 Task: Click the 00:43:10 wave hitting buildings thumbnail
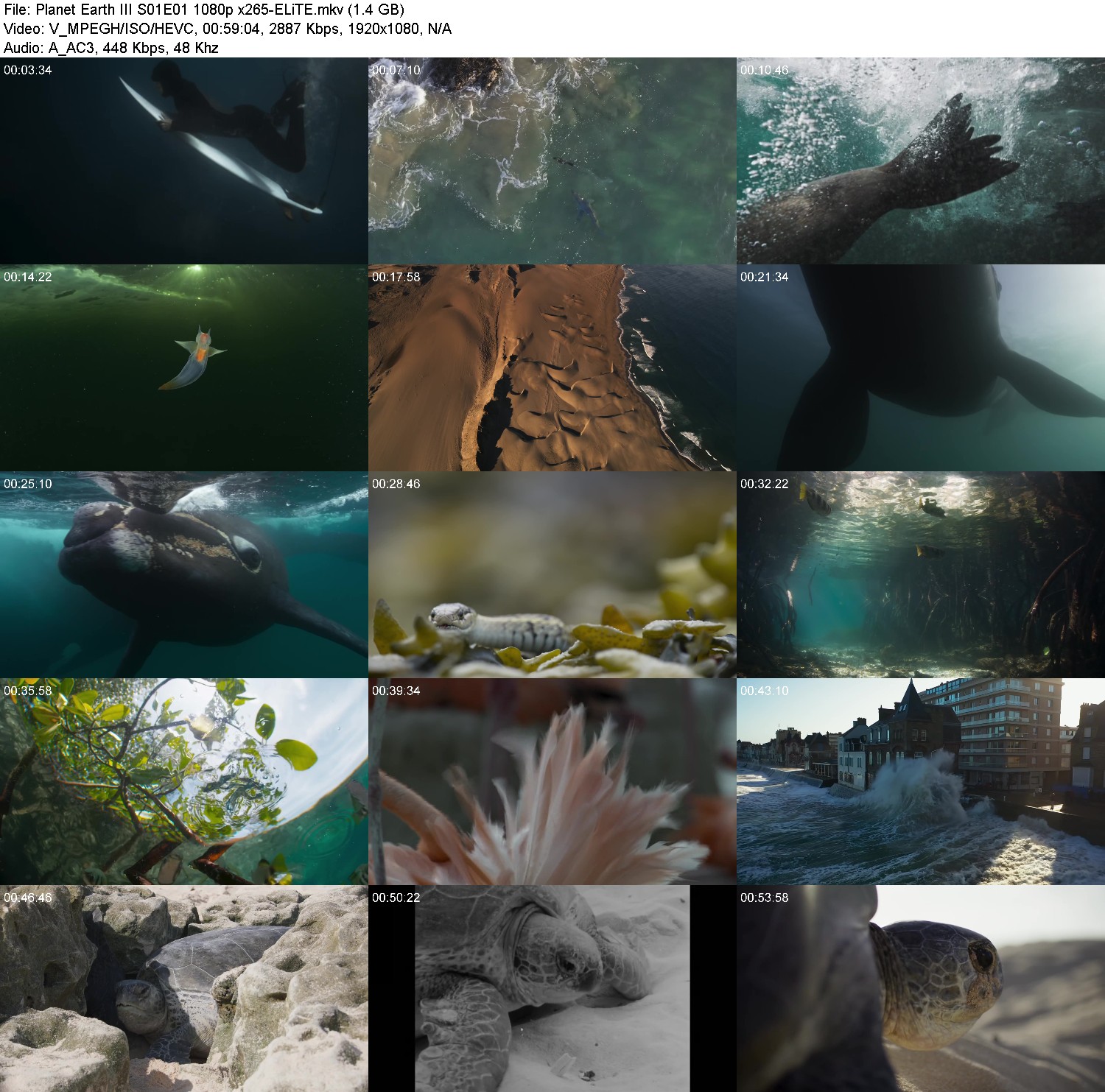pyautogui.click(x=921, y=781)
